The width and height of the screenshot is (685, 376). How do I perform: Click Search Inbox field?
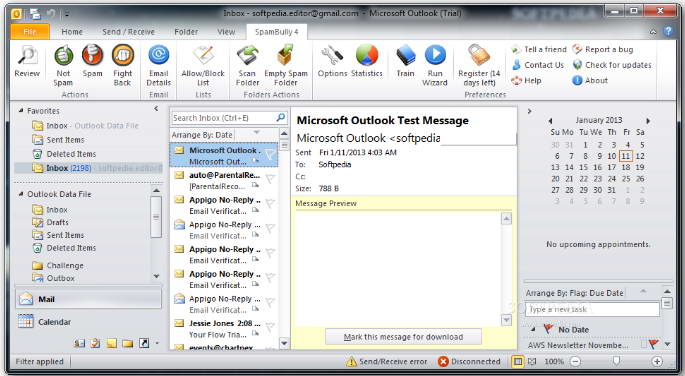point(223,118)
